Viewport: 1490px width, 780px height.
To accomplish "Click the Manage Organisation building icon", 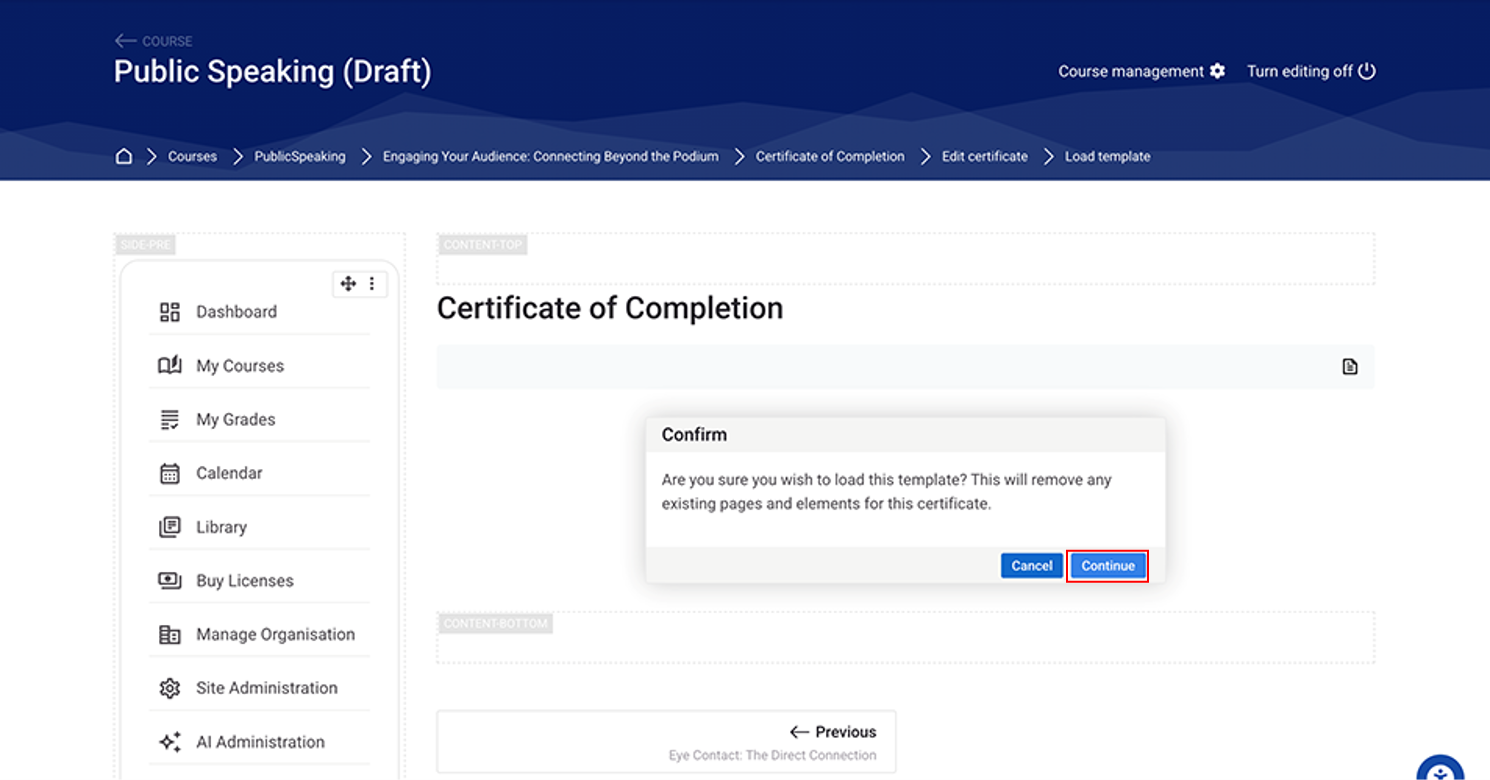I will [x=170, y=635].
